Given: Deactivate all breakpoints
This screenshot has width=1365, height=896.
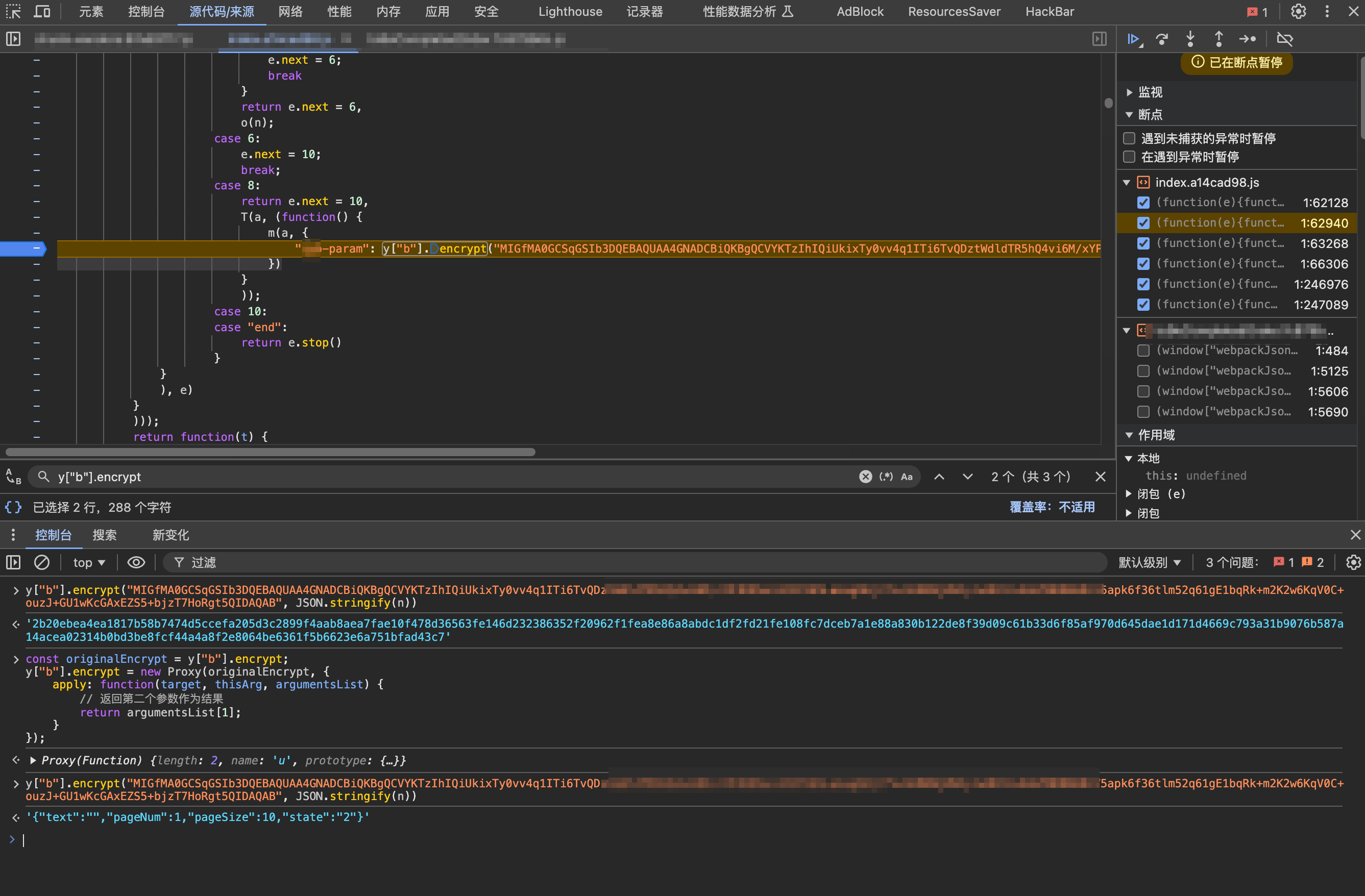Looking at the screenshot, I should click(x=1285, y=39).
